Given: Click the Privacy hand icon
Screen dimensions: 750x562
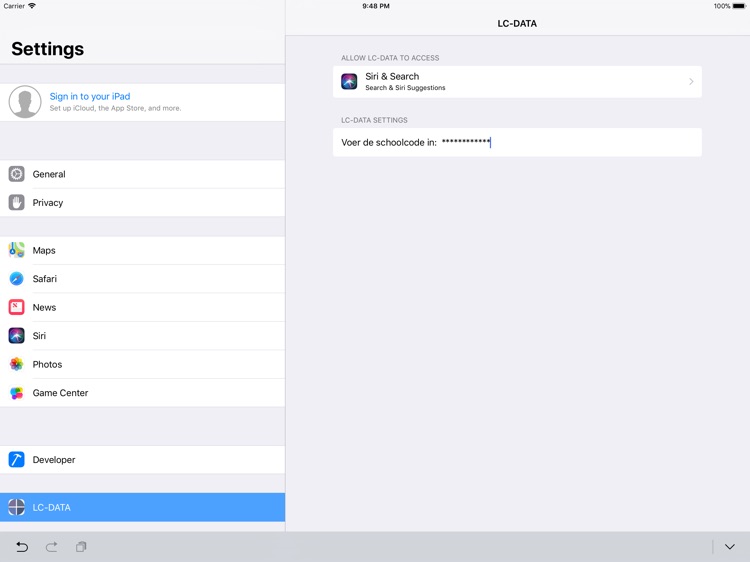Looking at the screenshot, I should tap(16, 202).
